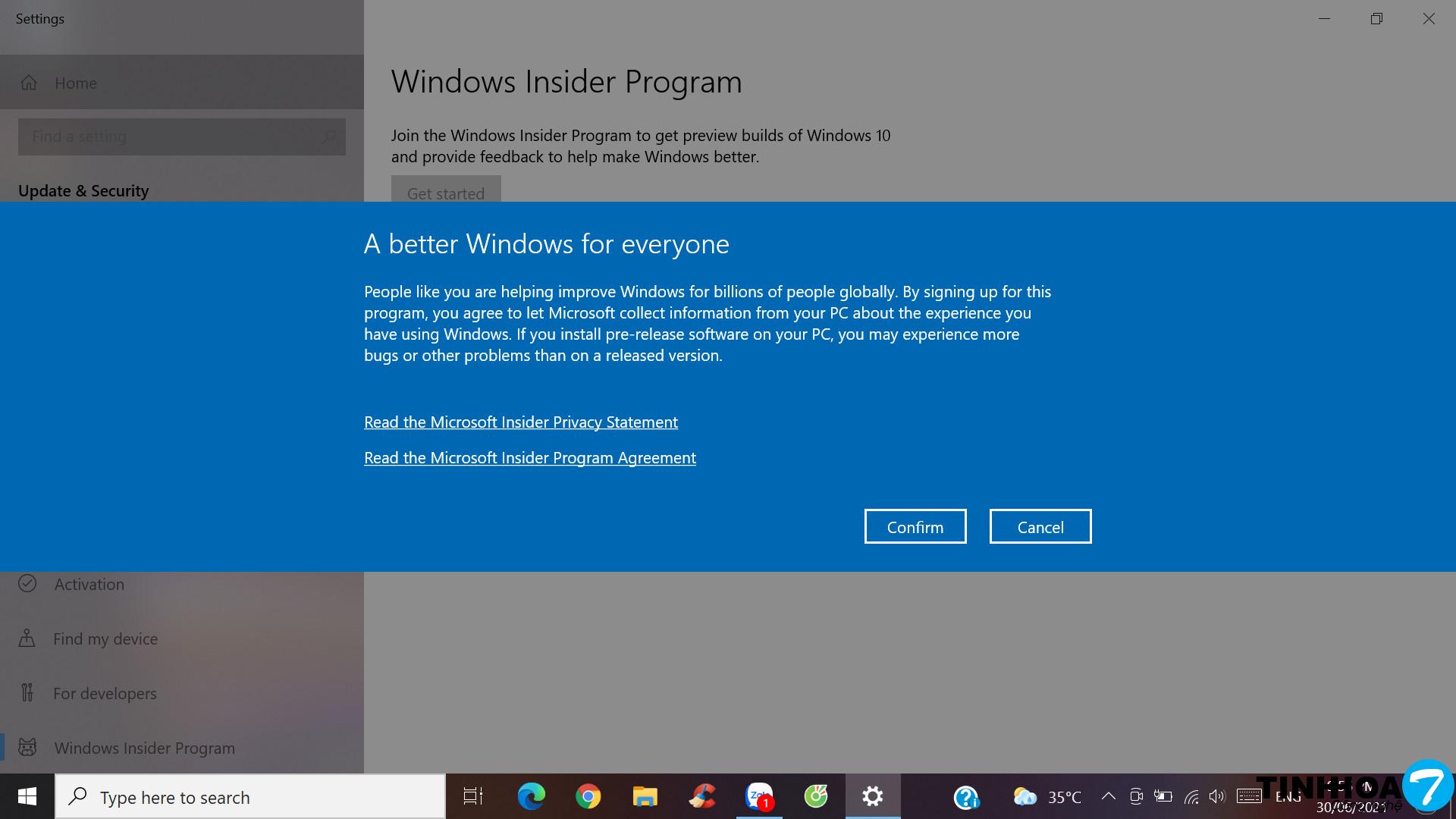Open the green Coc Coc browser icon

coord(816,796)
